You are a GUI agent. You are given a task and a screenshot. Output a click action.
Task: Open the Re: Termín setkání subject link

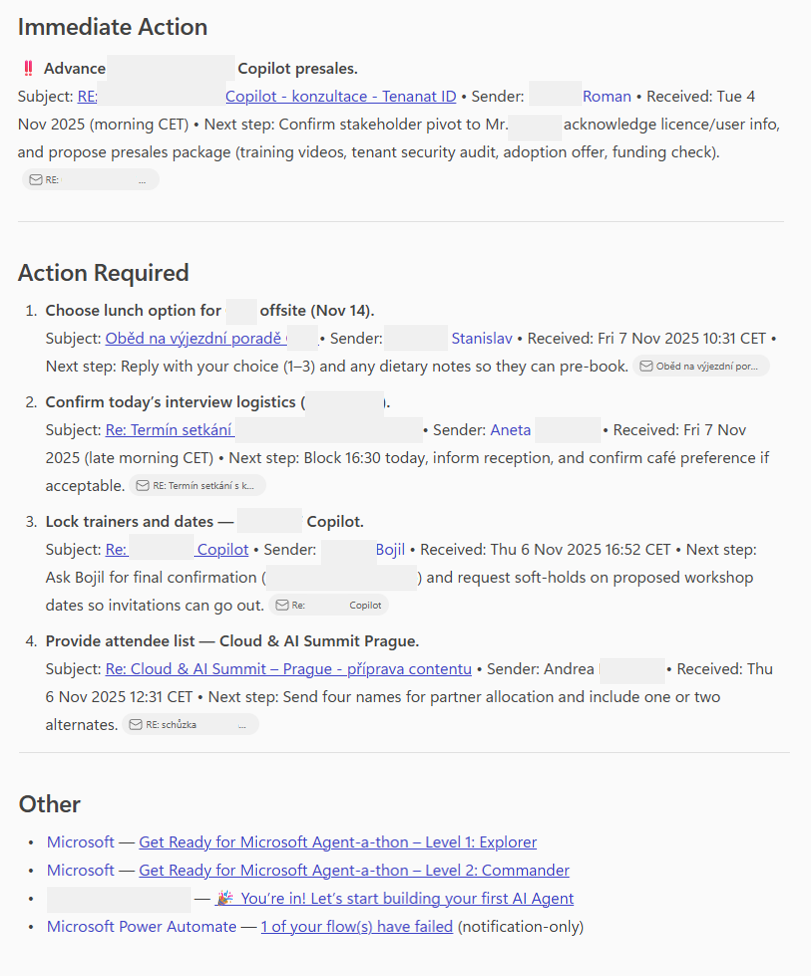pyautogui.click(x=169, y=430)
